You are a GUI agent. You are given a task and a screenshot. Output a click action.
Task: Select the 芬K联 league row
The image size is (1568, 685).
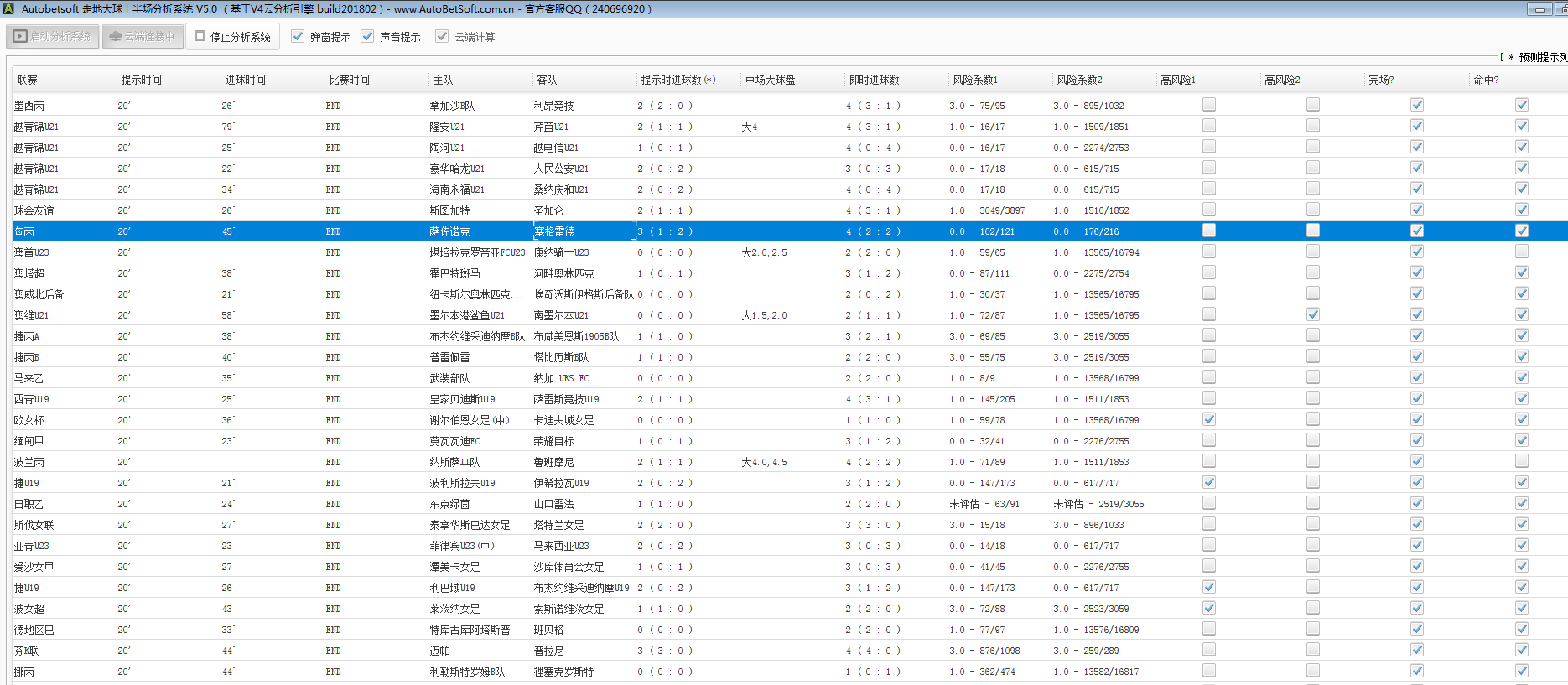point(26,651)
